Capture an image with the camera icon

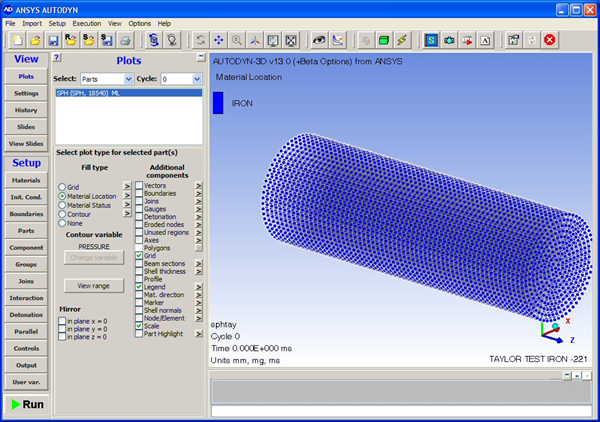[449, 40]
